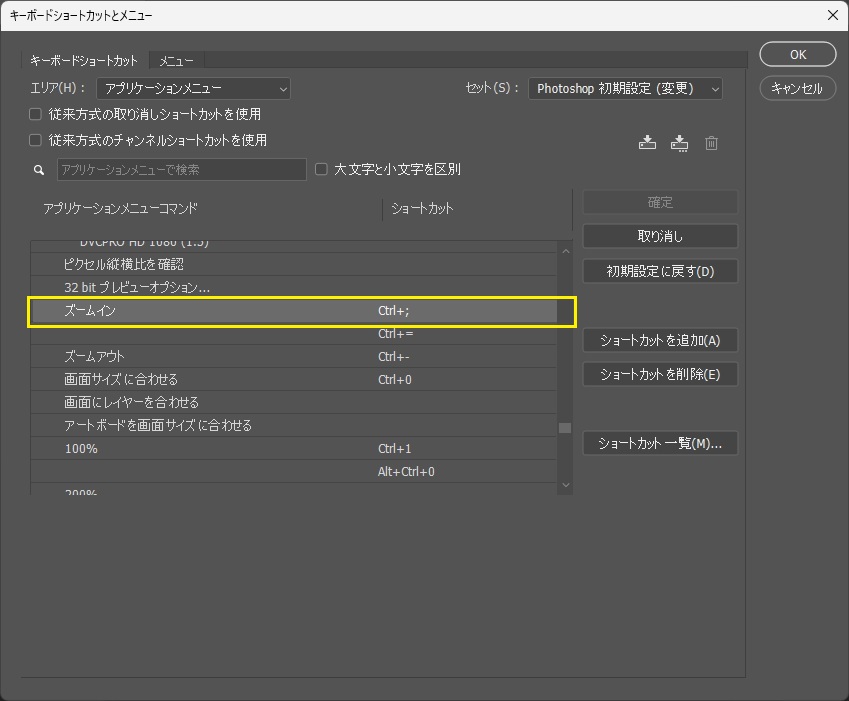Image resolution: width=849 pixels, height=701 pixels.
Task: Click ショートカットを追加(A) button
Action: pyautogui.click(x=660, y=340)
